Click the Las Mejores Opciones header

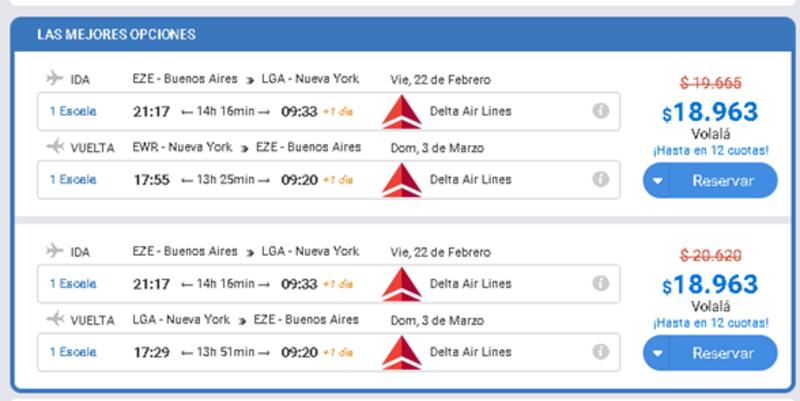(x=116, y=34)
